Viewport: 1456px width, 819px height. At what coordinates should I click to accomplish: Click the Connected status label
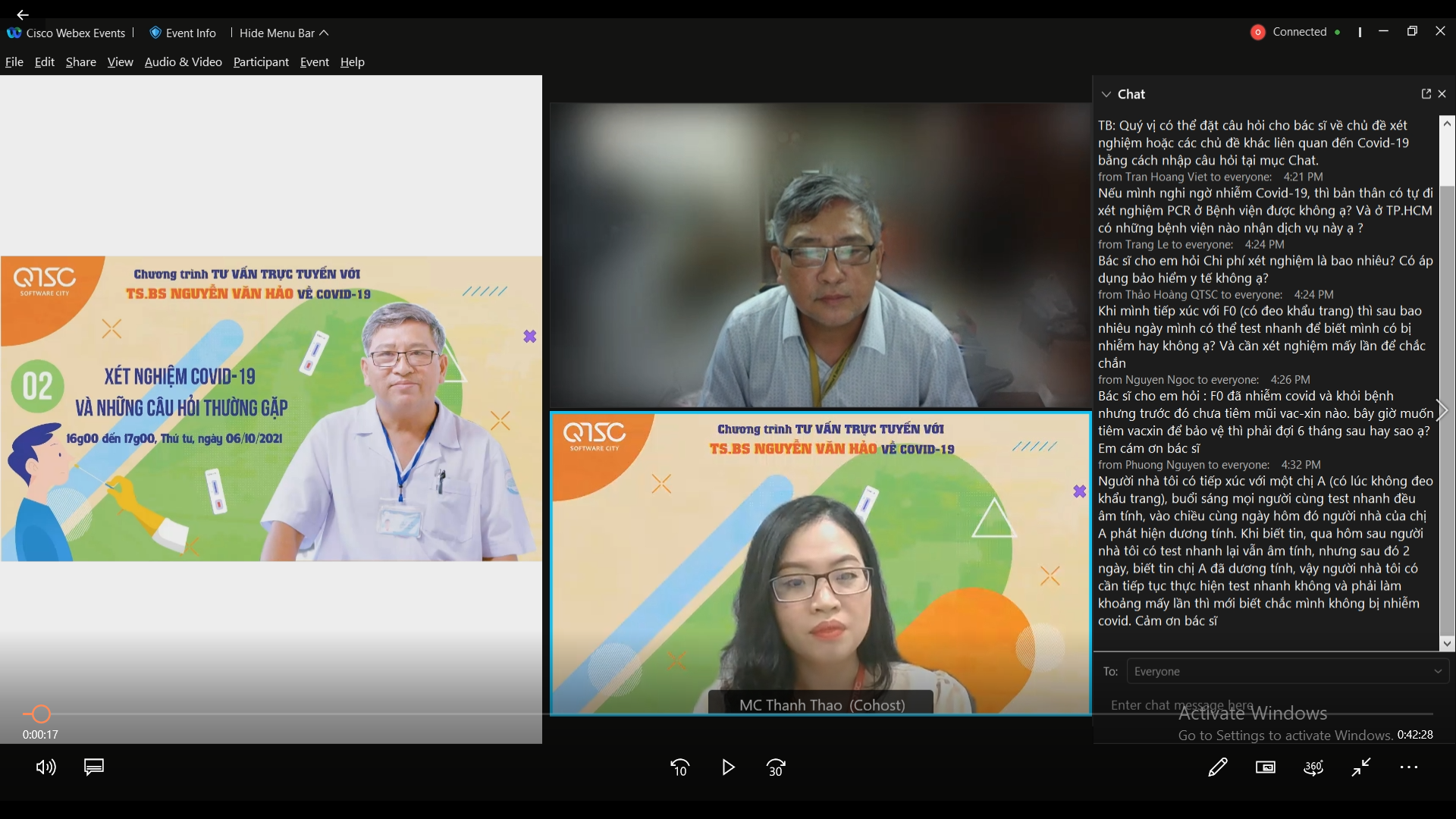pyautogui.click(x=1300, y=32)
